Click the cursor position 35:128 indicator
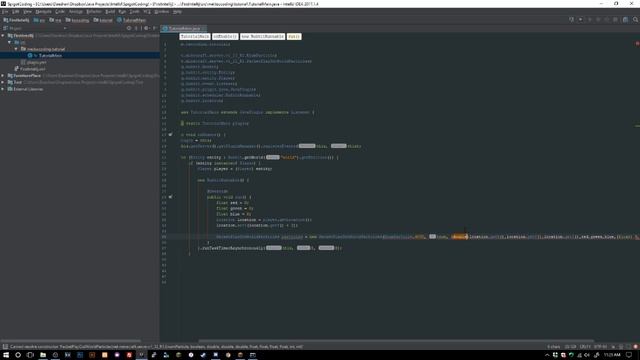The width and height of the screenshot is (640, 360). point(571,347)
